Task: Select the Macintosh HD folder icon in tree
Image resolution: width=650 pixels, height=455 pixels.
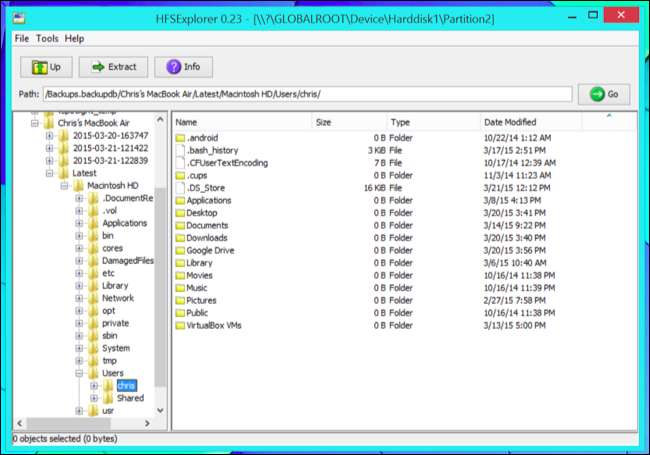Action: coord(78,186)
